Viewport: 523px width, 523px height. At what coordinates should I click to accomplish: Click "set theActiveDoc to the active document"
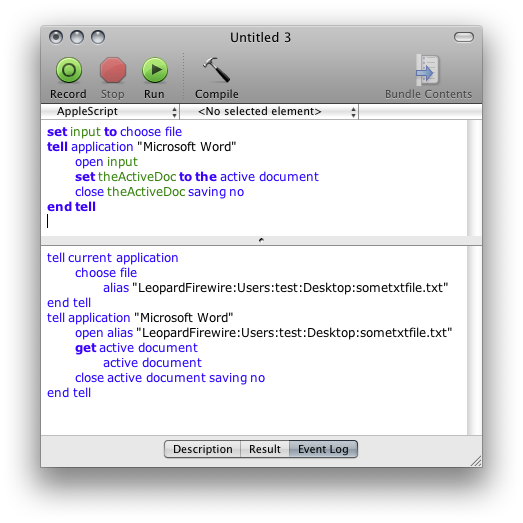(x=197, y=177)
